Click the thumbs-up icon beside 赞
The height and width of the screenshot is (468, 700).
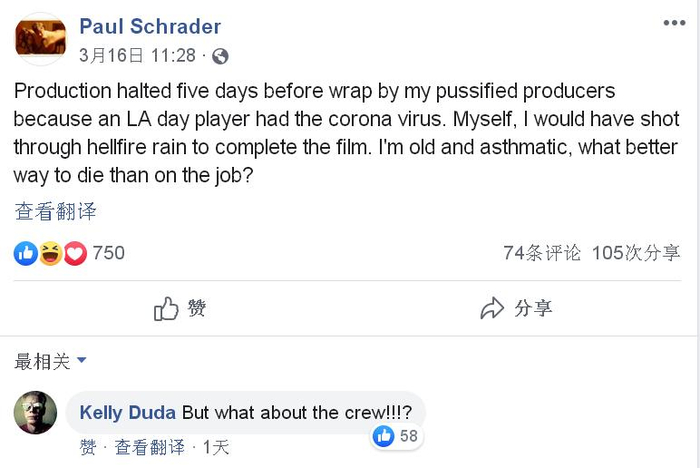(166, 309)
